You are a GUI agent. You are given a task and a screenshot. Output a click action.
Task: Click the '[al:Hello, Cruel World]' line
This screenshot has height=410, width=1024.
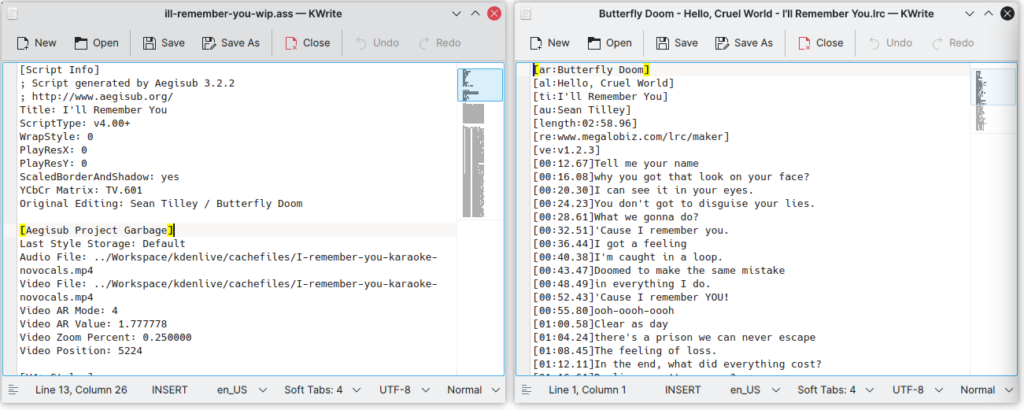603,83
